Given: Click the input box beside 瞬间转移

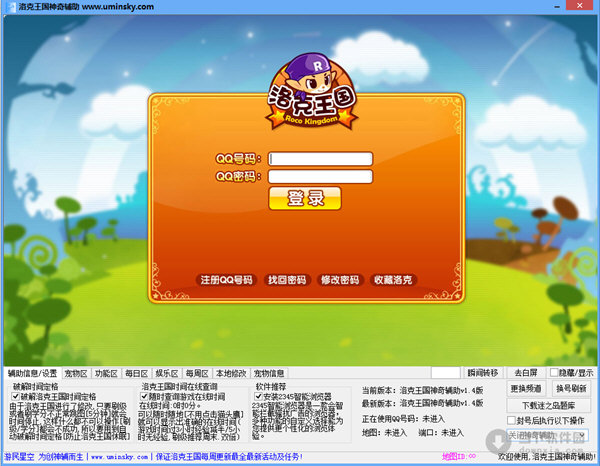Looking at the screenshot, I should pyautogui.click(x=445, y=373).
